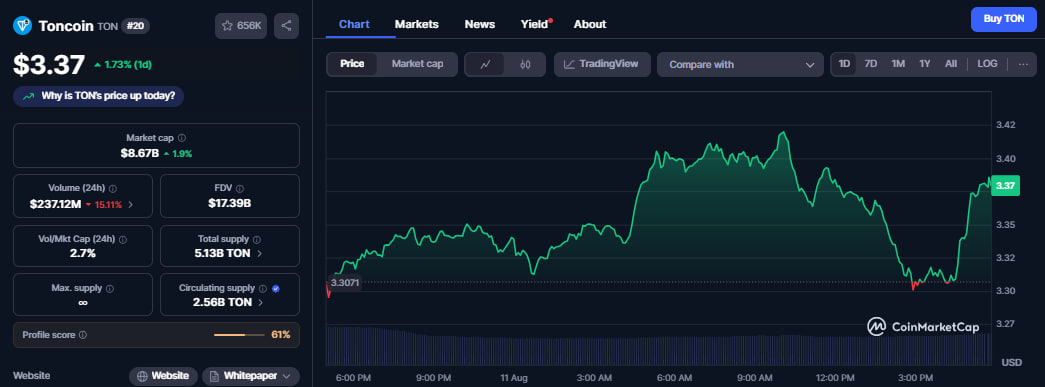Open the Markets tab
The height and width of the screenshot is (387, 1045).
click(417, 24)
